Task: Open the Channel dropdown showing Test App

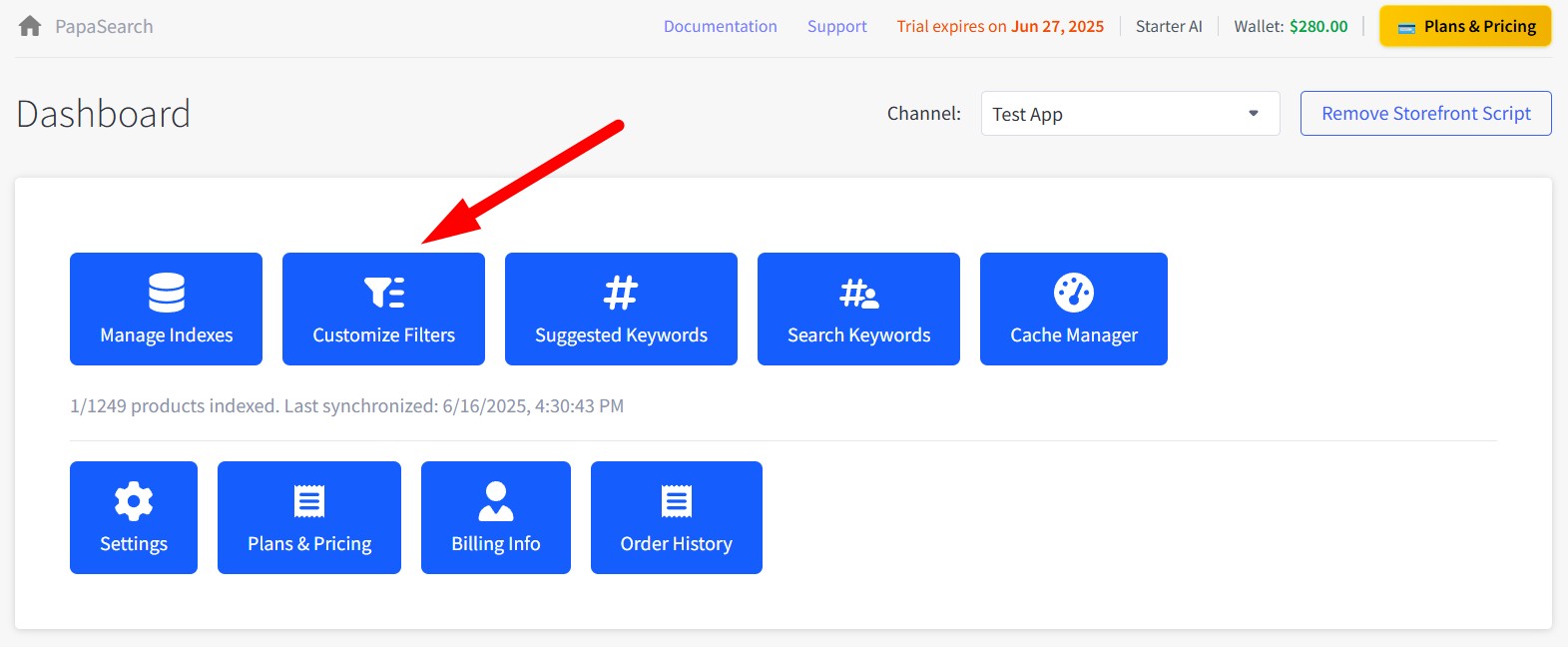Action: [1130, 114]
